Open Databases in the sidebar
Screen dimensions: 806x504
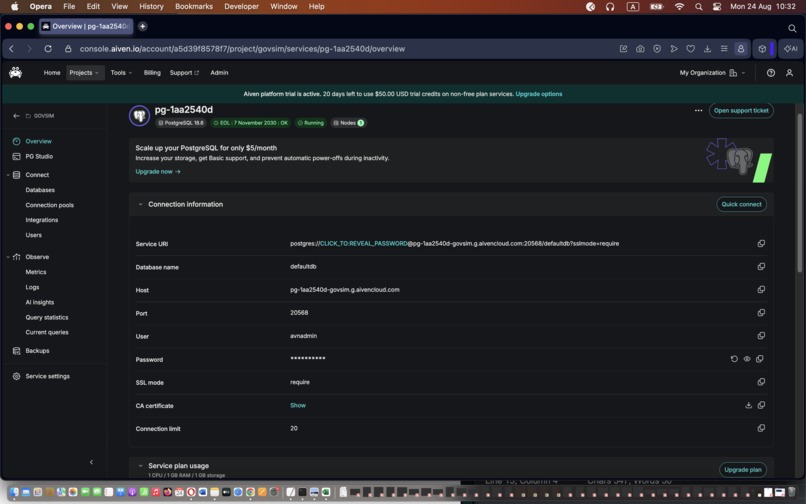pyautogui.click(x=40, y=190)
